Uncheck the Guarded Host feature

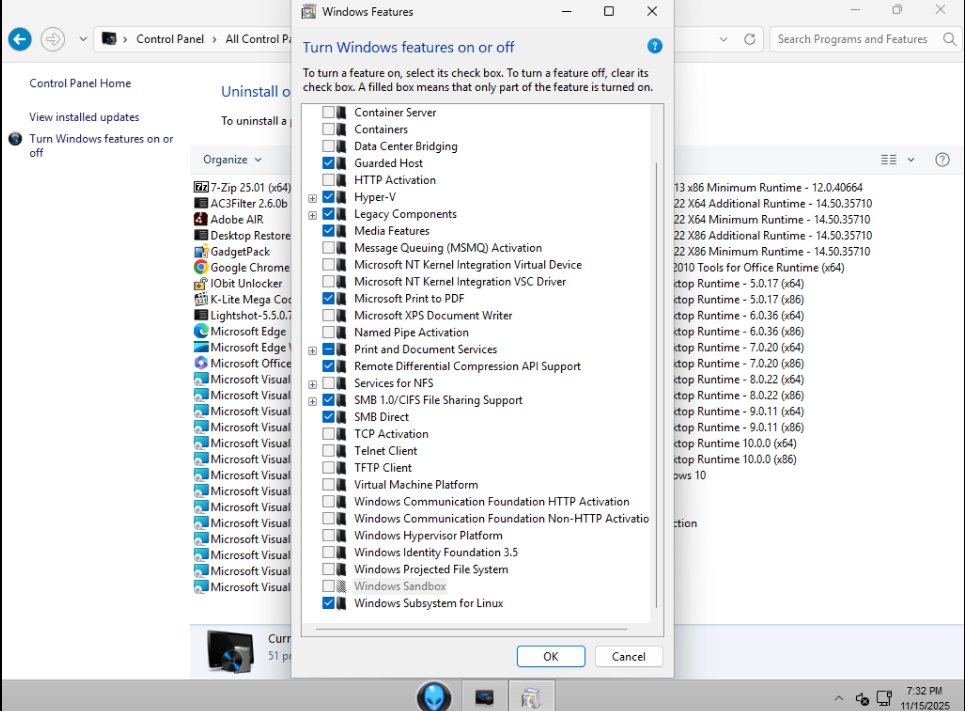point(328,163)
